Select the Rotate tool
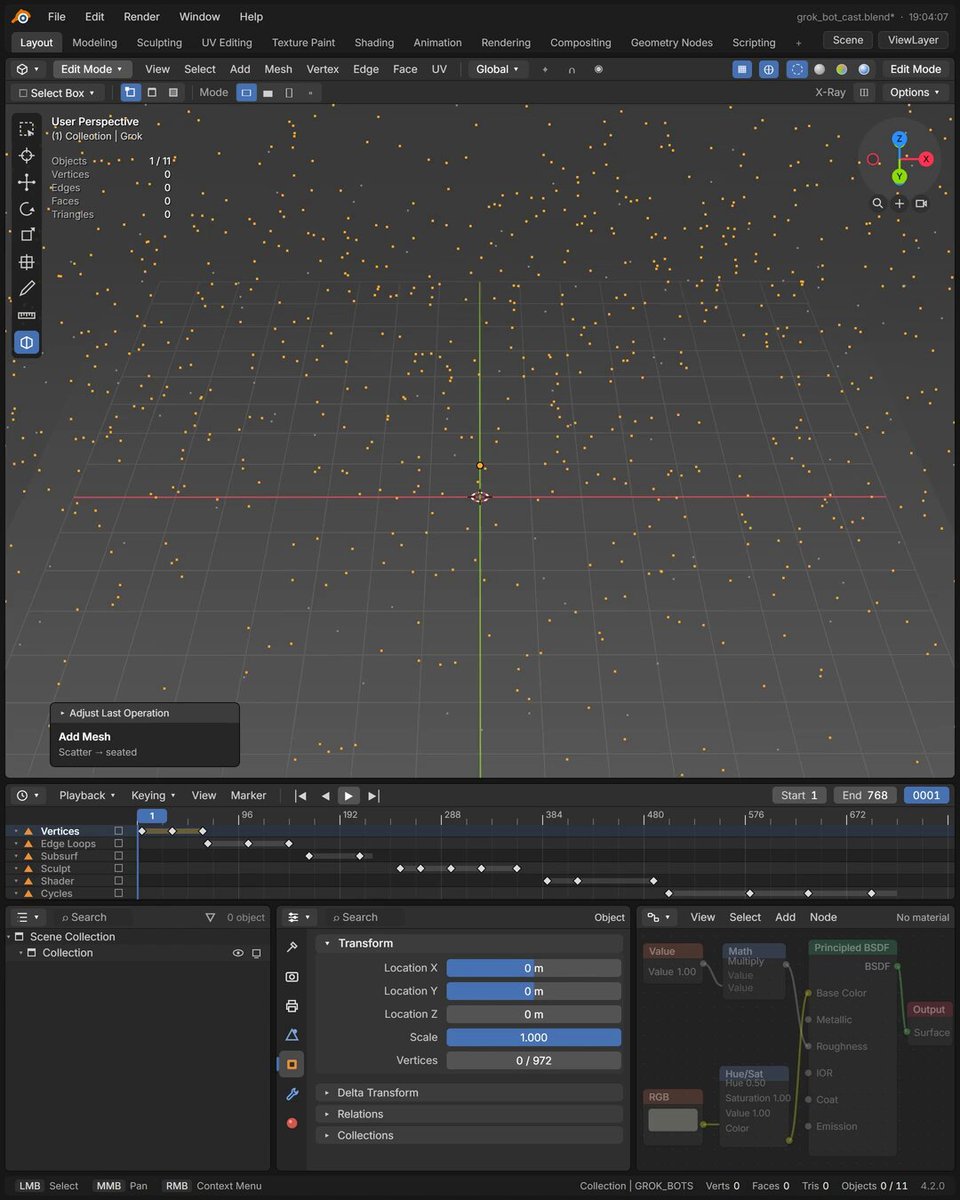This screenshot has width=960, height=1200. tap(27, 209)
